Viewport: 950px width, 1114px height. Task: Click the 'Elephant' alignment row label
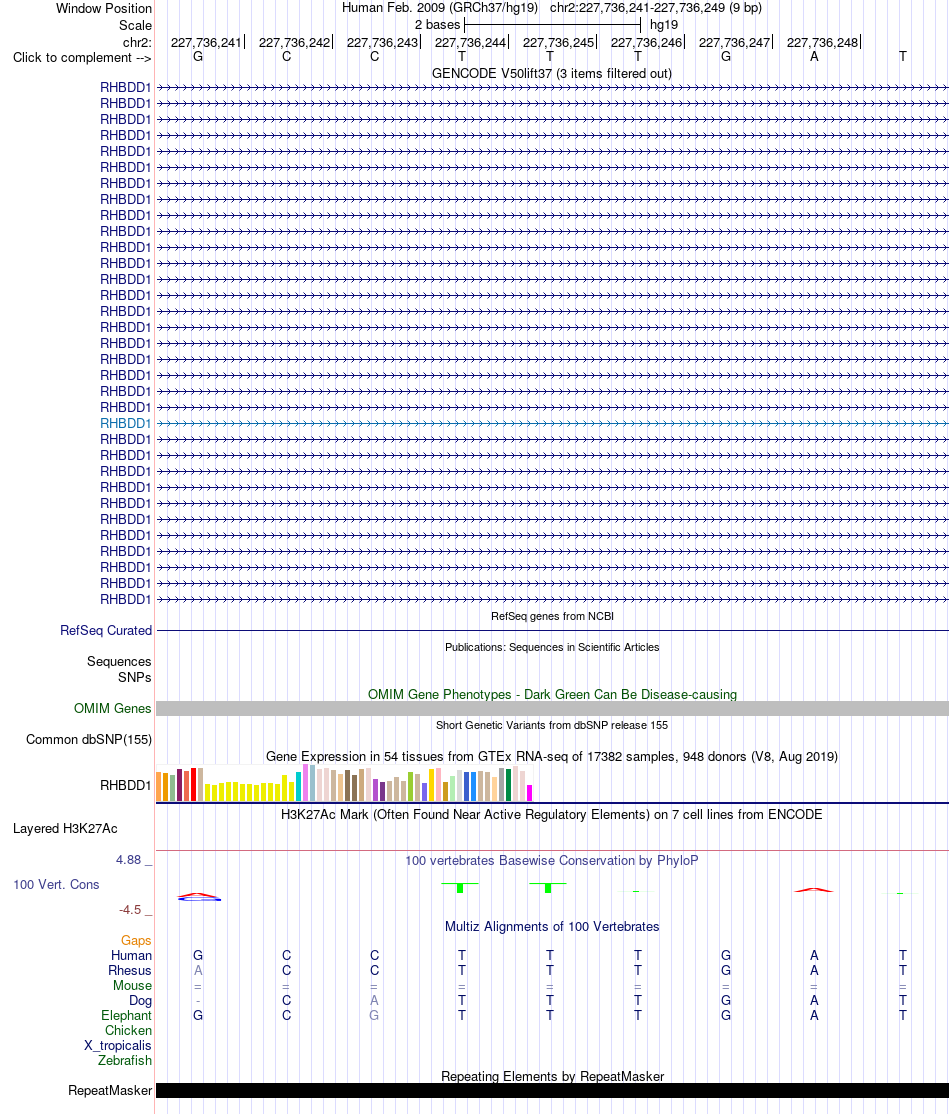(126, 1015)
